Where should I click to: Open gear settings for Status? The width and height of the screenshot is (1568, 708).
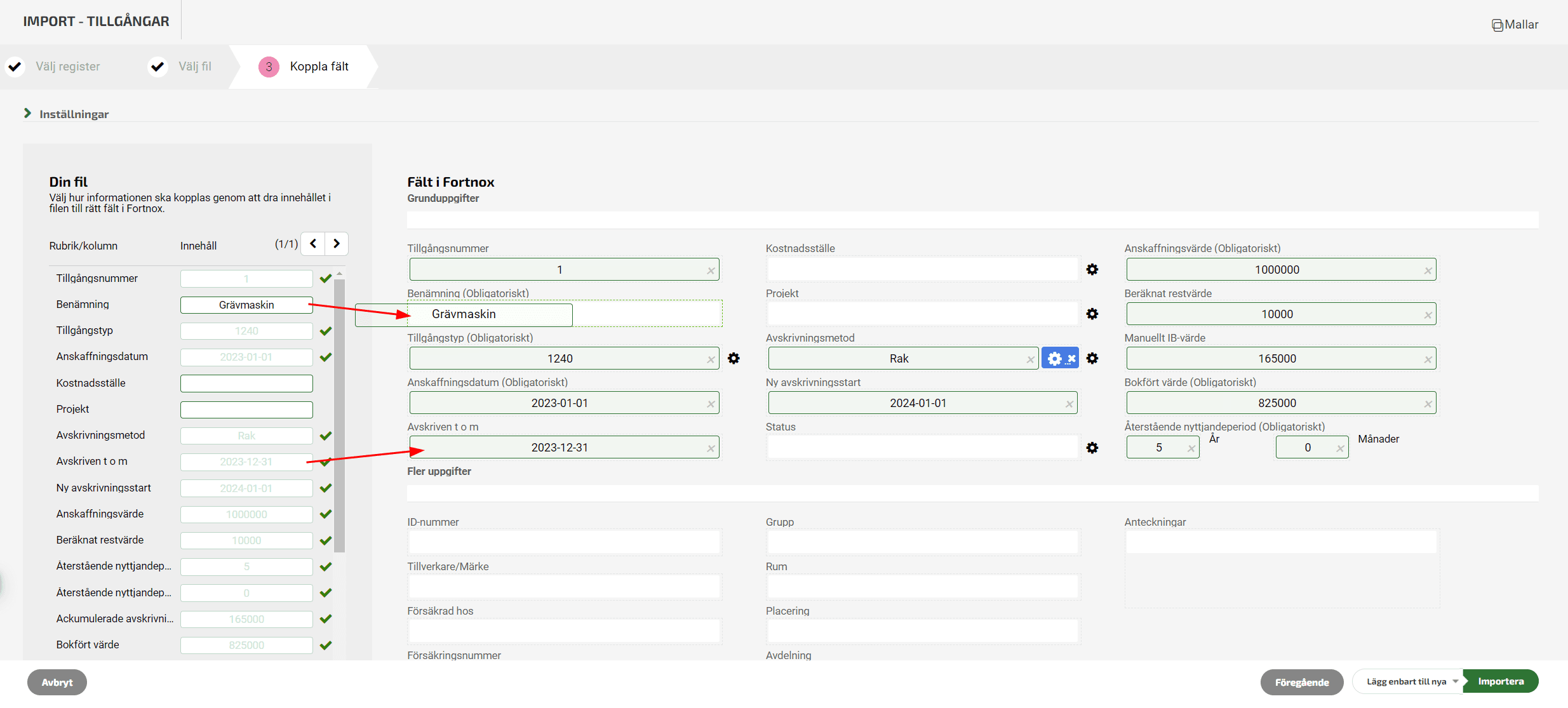click(1092, 448)
